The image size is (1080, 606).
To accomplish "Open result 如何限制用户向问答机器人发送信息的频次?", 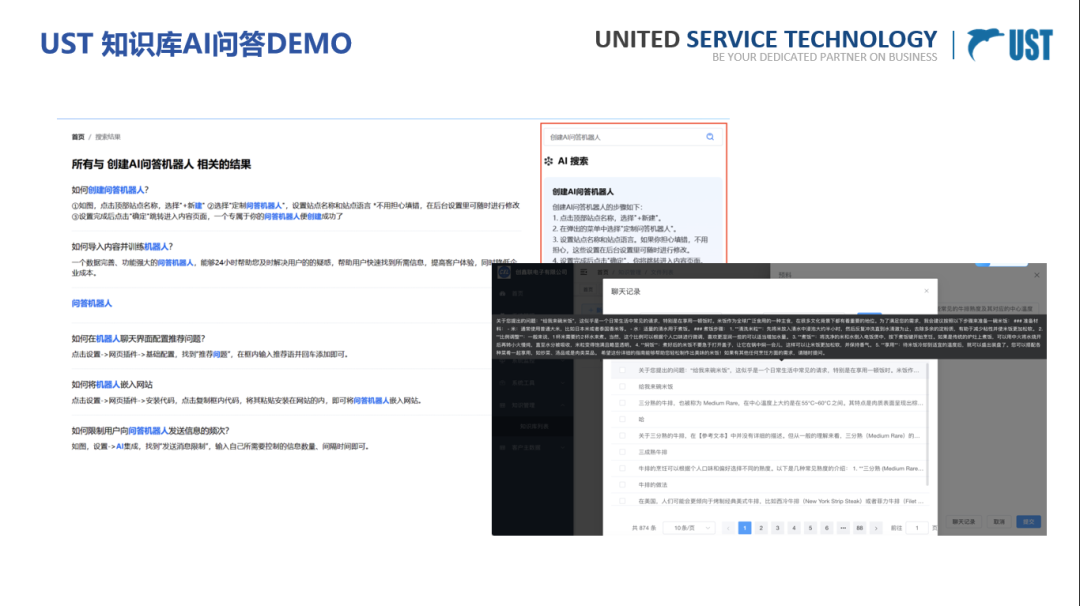I will [x=150, y=431].
